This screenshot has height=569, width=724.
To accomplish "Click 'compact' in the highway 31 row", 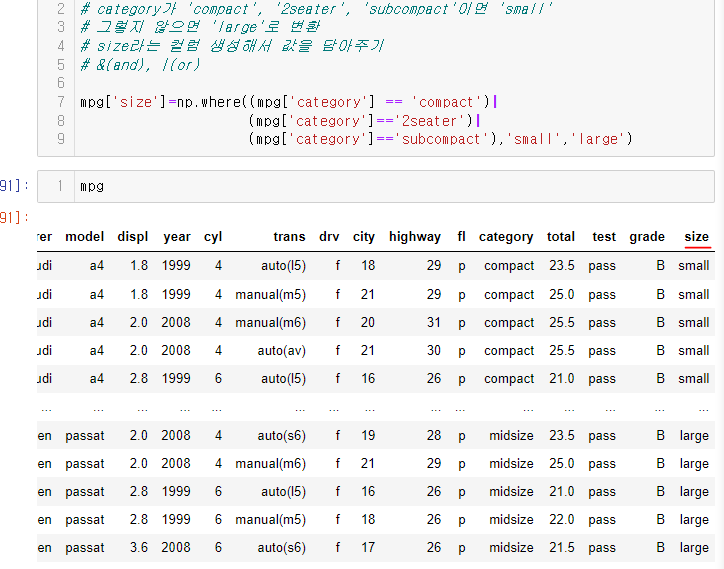I will [509, 323].
